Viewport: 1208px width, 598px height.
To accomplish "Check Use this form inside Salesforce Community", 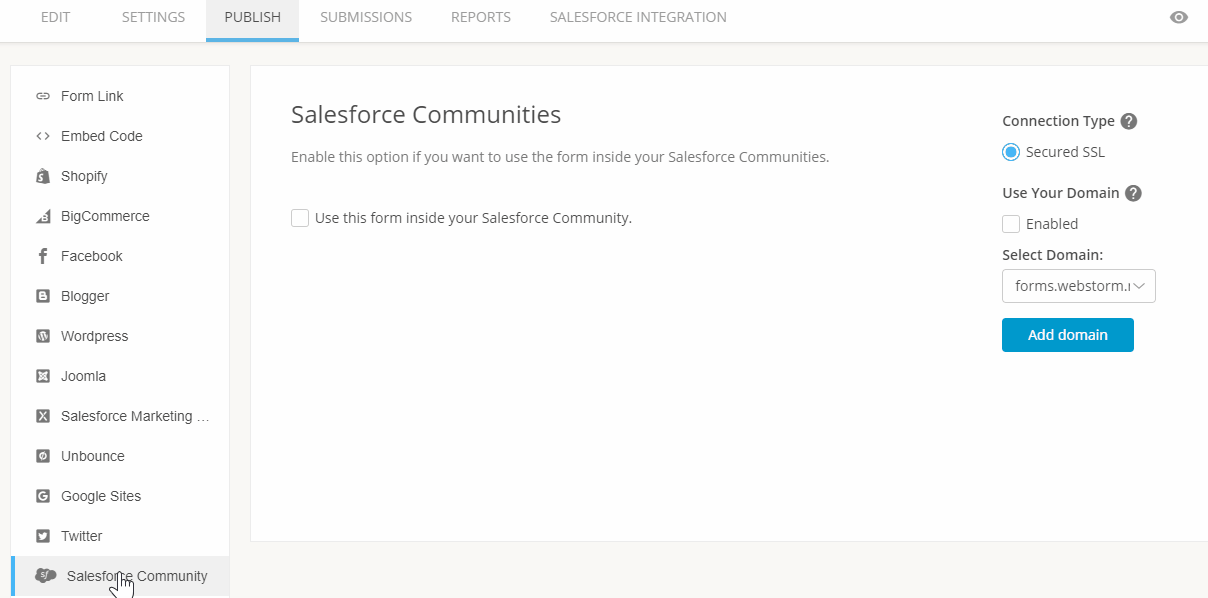I will click(300, 218).
